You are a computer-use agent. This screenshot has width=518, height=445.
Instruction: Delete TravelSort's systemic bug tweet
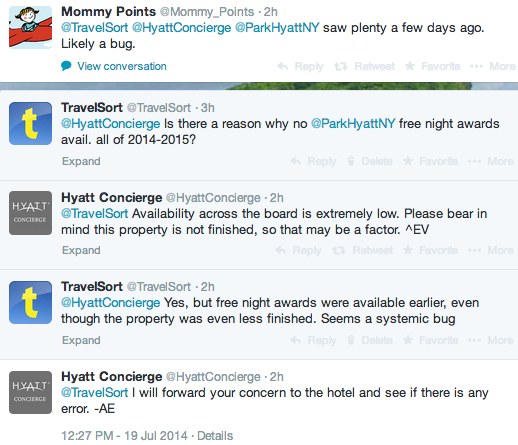pyautogui.click(x=370, y=340)
